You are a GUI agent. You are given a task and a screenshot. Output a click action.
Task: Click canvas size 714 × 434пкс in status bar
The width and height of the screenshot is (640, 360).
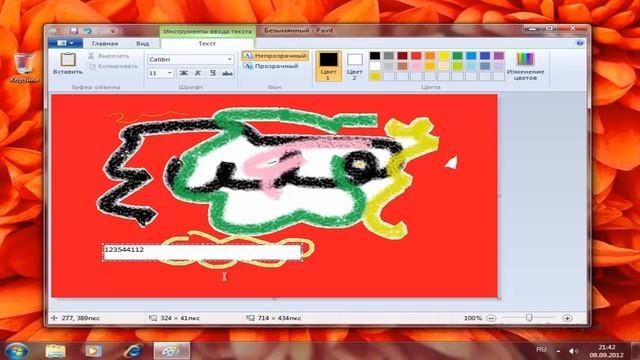point(280,318)
